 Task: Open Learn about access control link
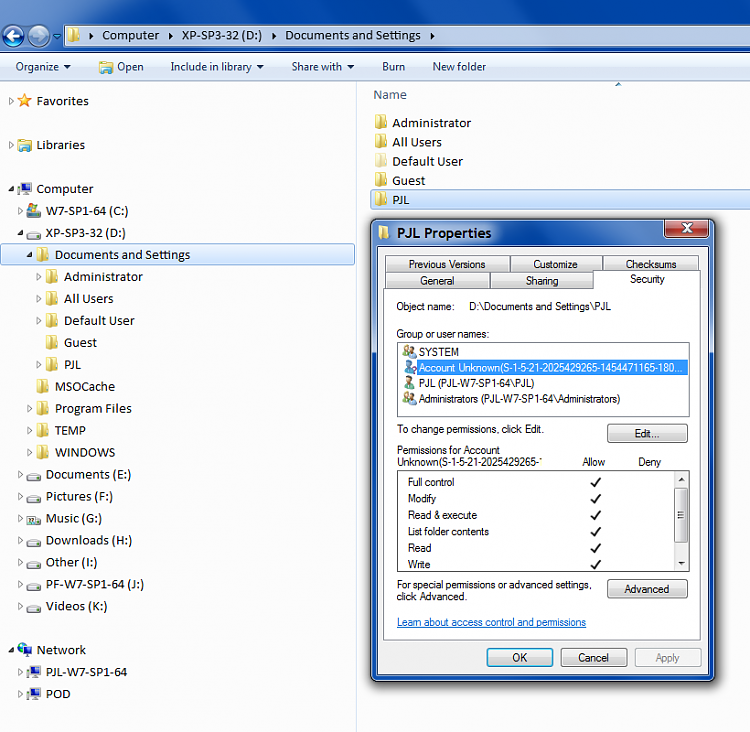click(491, 622)
